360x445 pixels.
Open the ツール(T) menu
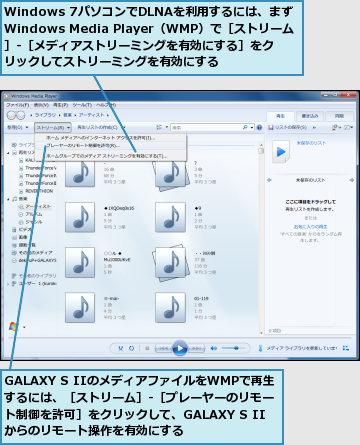82,105
